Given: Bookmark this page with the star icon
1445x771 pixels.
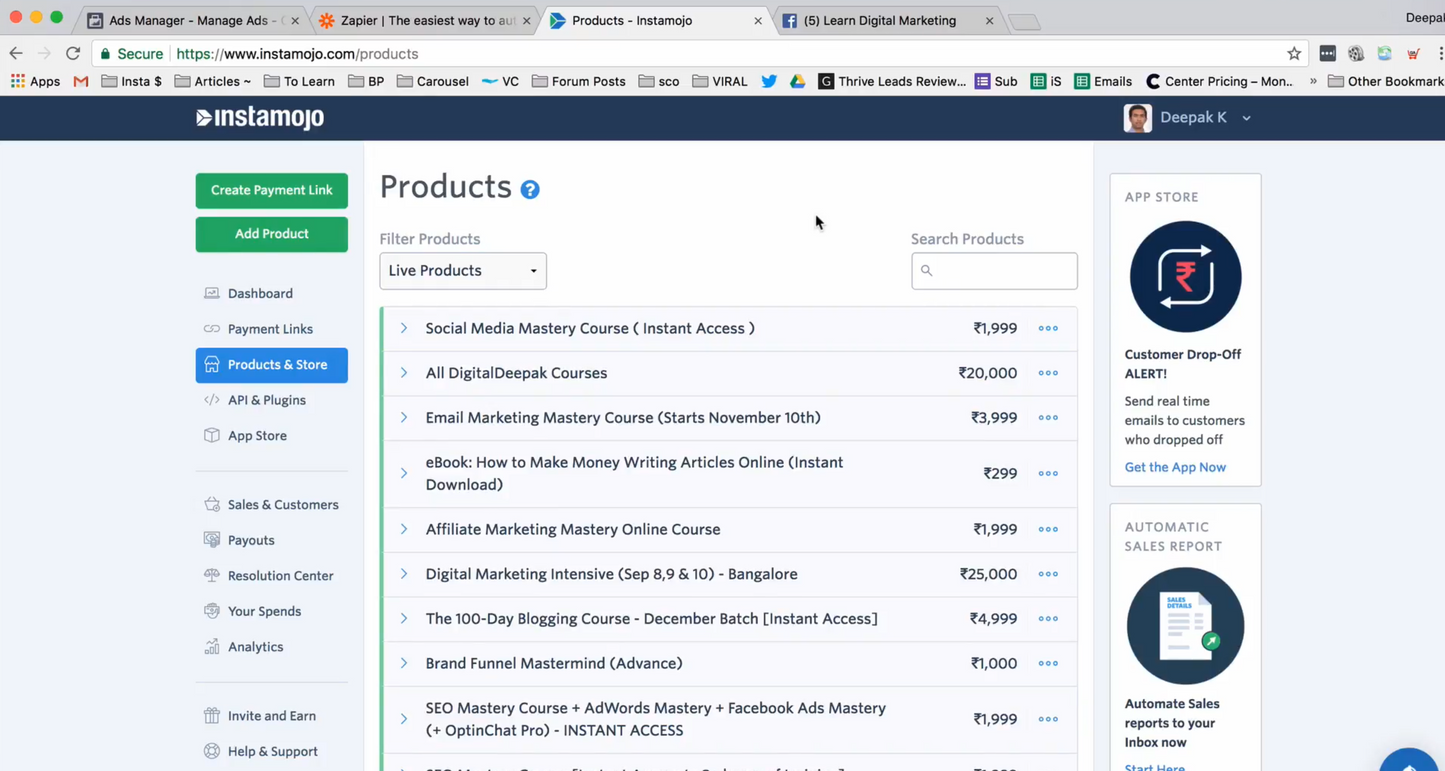Looking at the screenshot, I should click(x=1294, y=54).
